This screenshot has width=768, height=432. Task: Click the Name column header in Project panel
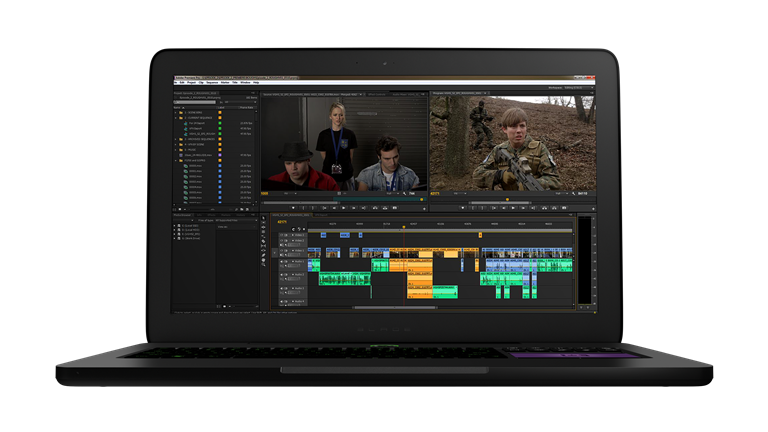coord(179,106)
